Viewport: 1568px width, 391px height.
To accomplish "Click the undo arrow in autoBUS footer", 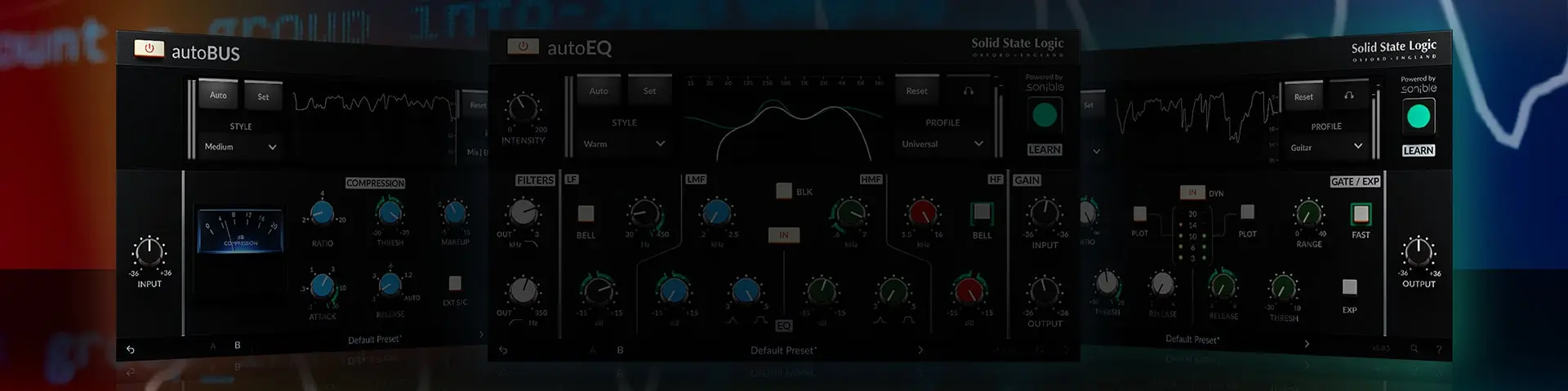I will point(131,349).
